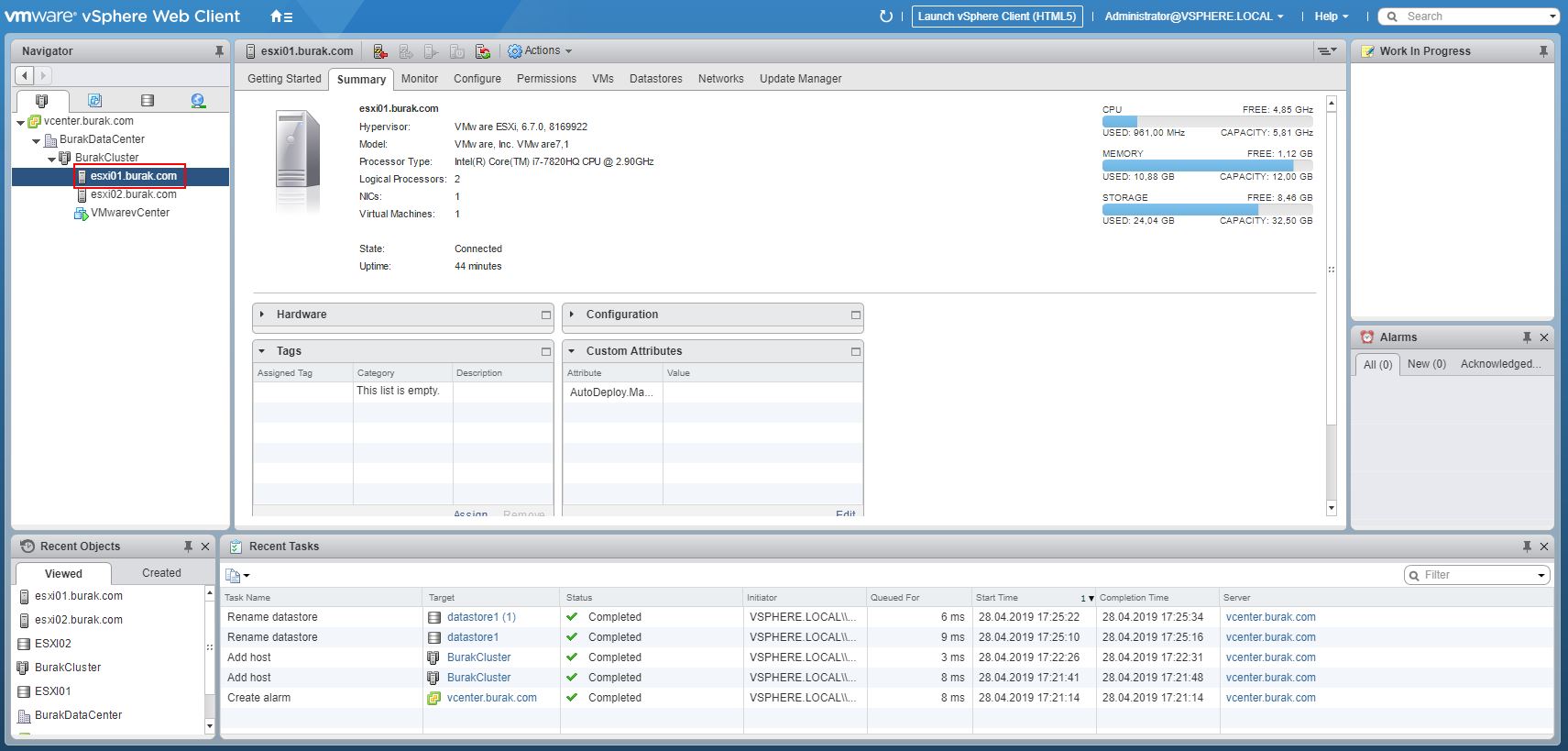Switch to Networks tab
The height and width of the screenshot is (751, 1568).
(x=721, y=79)
